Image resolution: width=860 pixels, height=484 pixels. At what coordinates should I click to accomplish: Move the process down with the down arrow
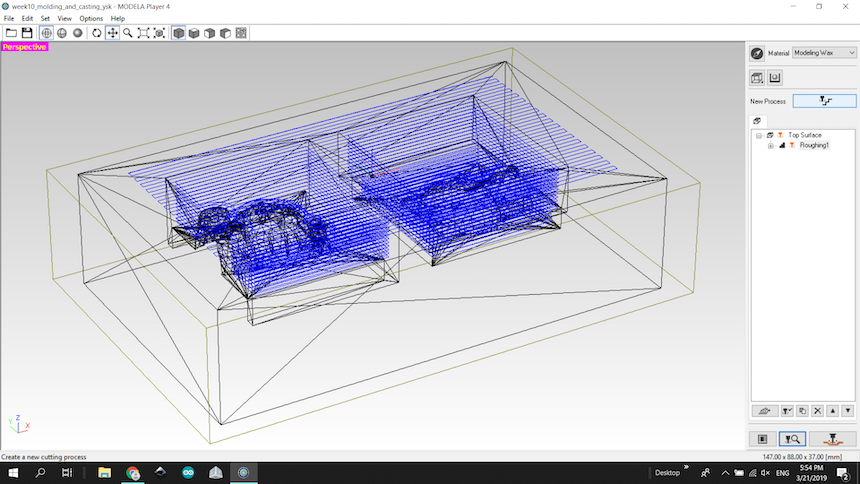[x=848, y=411]
